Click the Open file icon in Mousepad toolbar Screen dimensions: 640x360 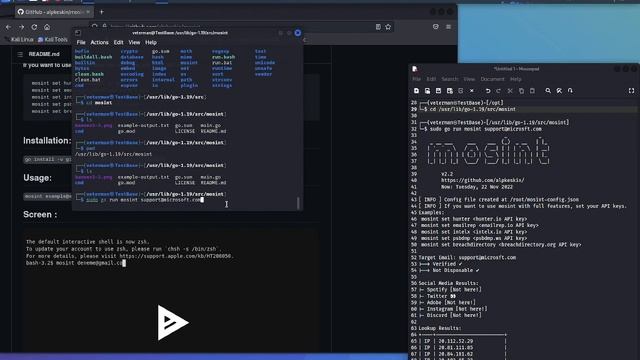pos(427,91)
